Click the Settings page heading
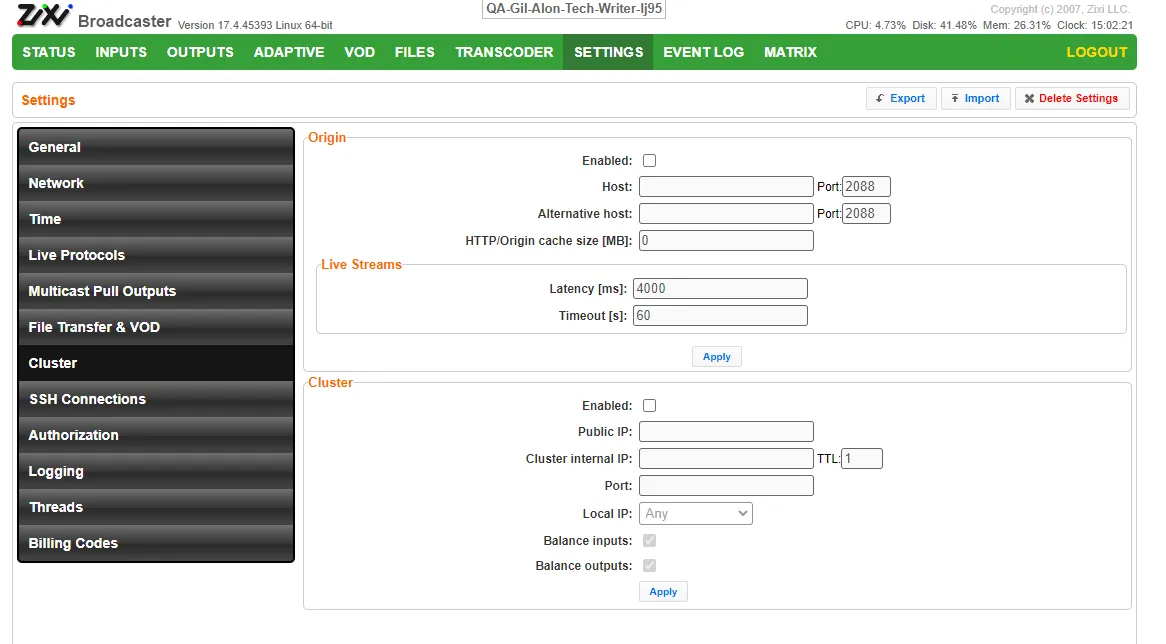 (x=48, y=100)
